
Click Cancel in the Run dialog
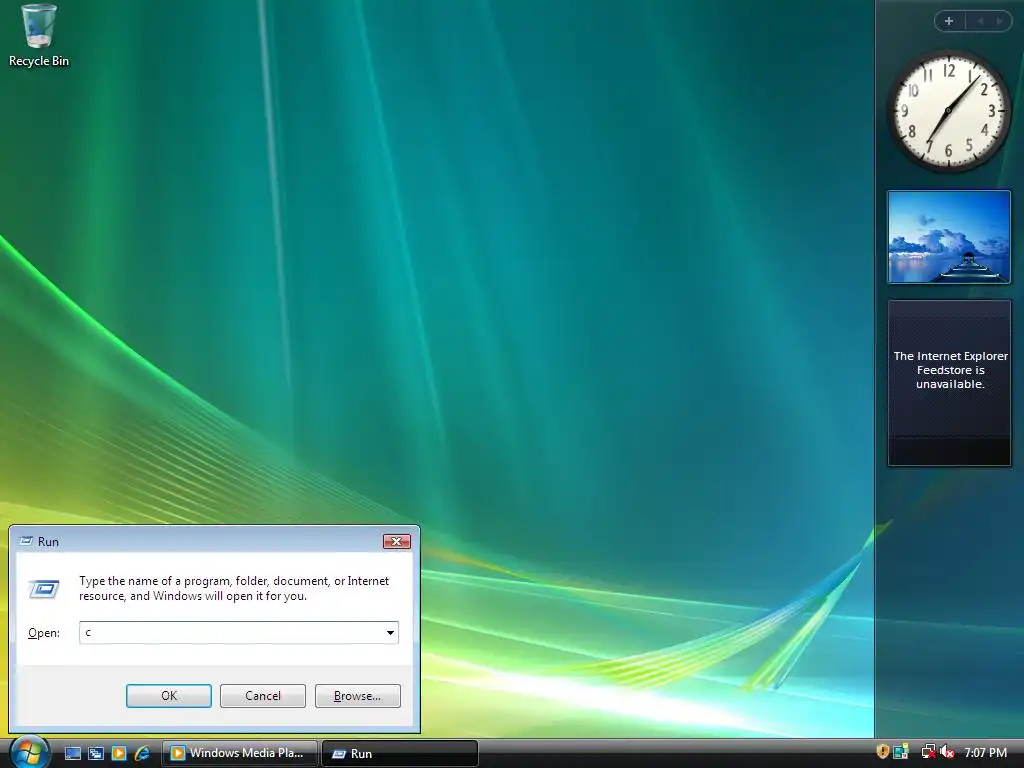pyautogui.click(x=263, y=696)
